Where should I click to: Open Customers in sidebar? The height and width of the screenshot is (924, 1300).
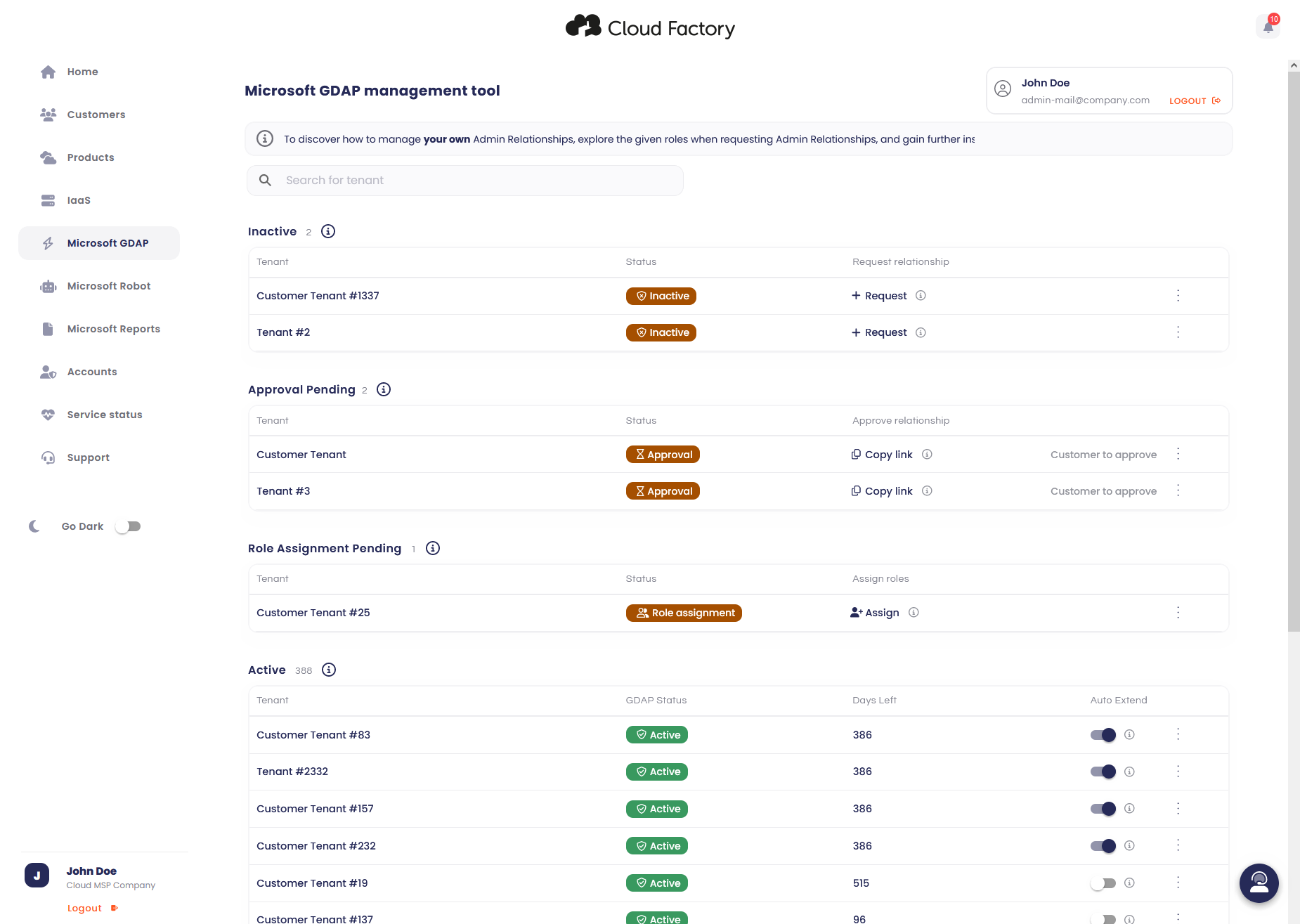click(x=99, y=115)
